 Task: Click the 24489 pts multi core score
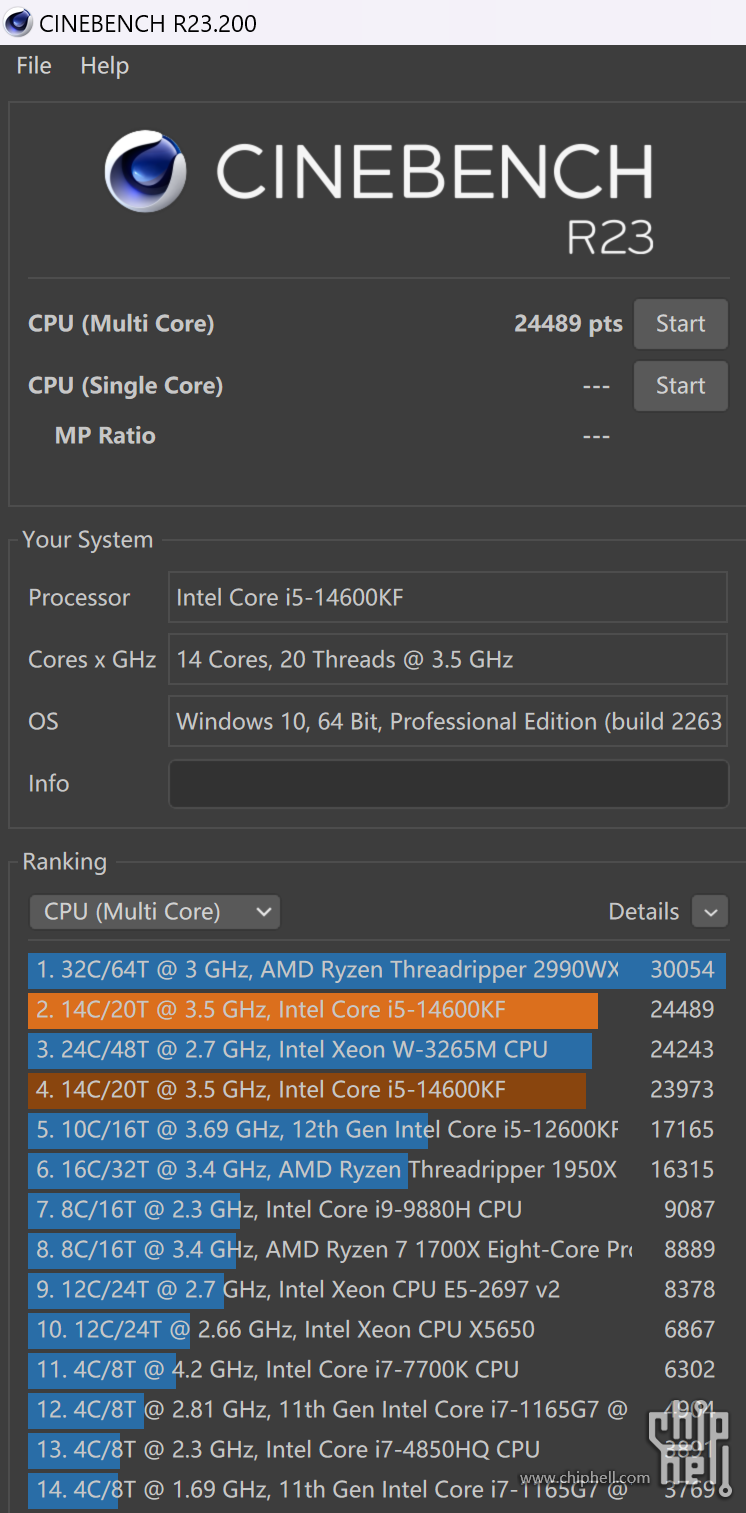click(x=568, y=324)
